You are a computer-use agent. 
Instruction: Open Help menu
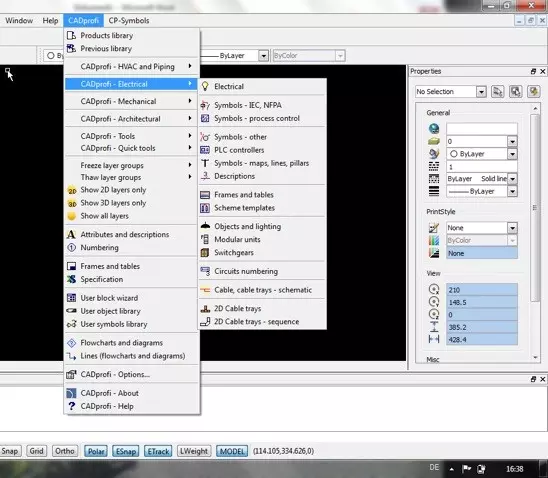[x=50, y=21]
